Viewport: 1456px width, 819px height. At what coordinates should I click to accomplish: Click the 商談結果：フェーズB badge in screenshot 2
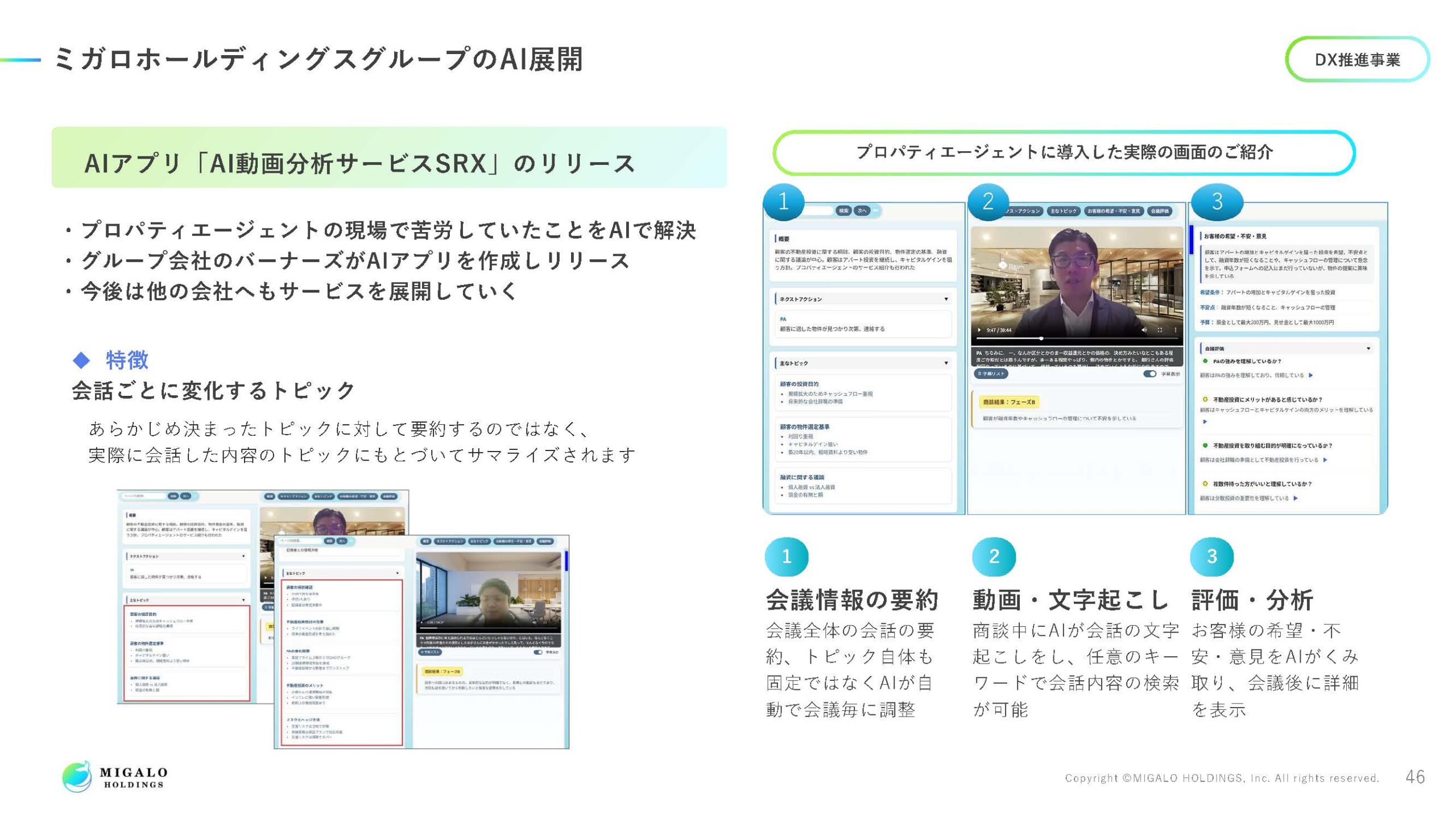click(1010, 402)
